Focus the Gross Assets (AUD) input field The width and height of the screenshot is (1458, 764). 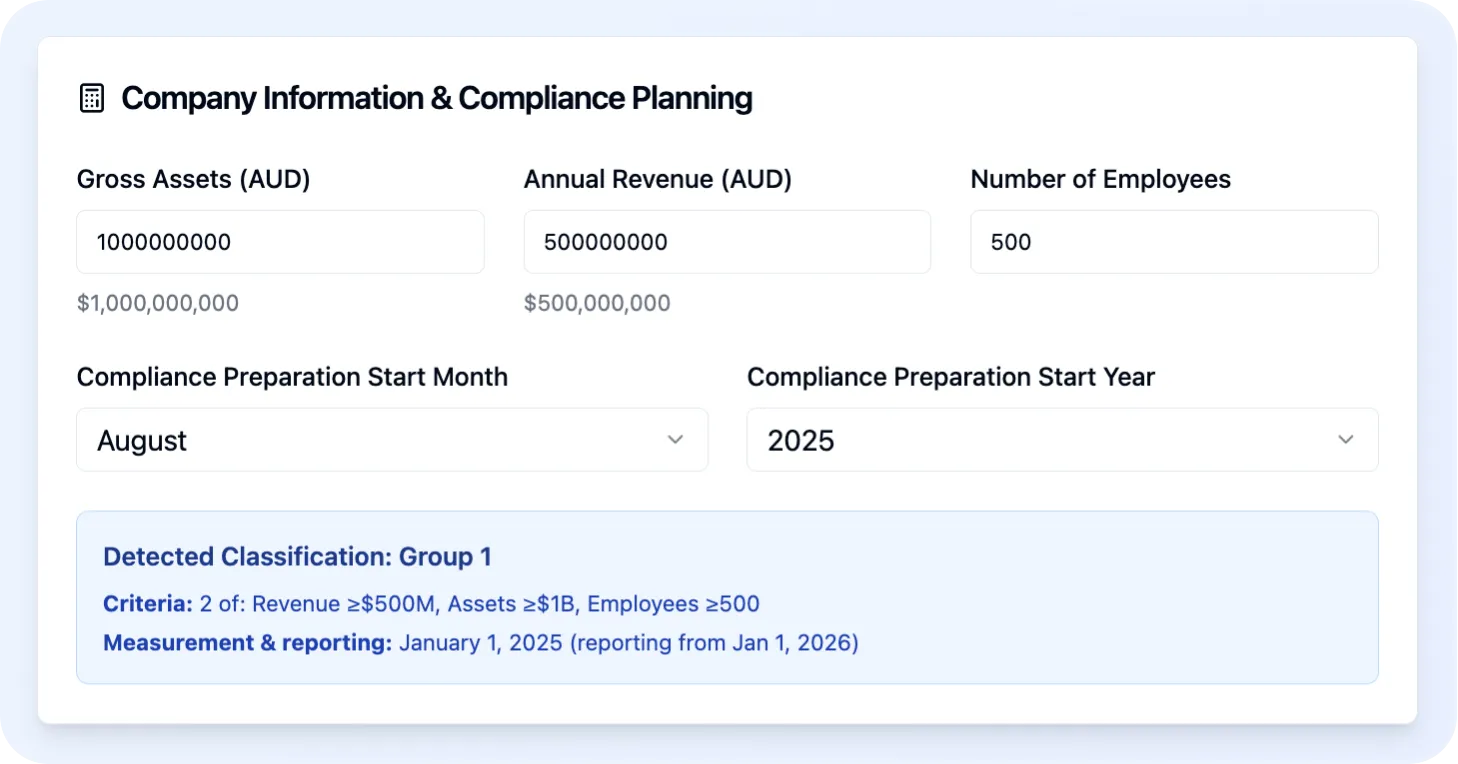[280, 242]
